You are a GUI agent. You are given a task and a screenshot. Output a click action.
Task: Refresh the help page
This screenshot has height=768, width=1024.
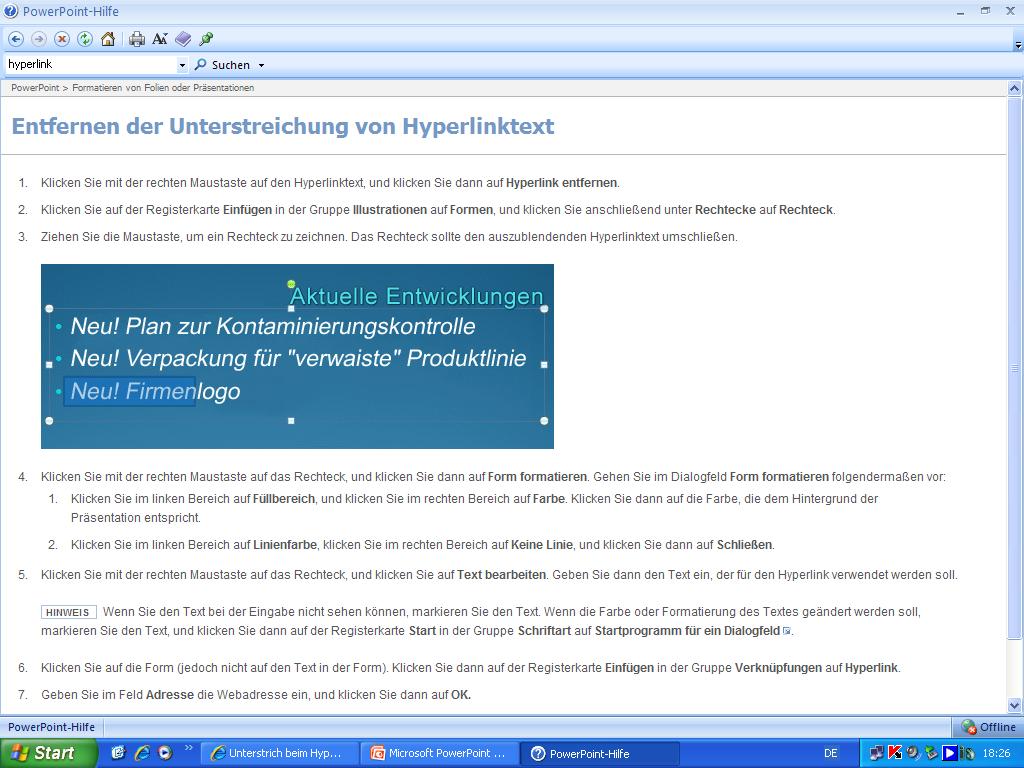(85, 39)
